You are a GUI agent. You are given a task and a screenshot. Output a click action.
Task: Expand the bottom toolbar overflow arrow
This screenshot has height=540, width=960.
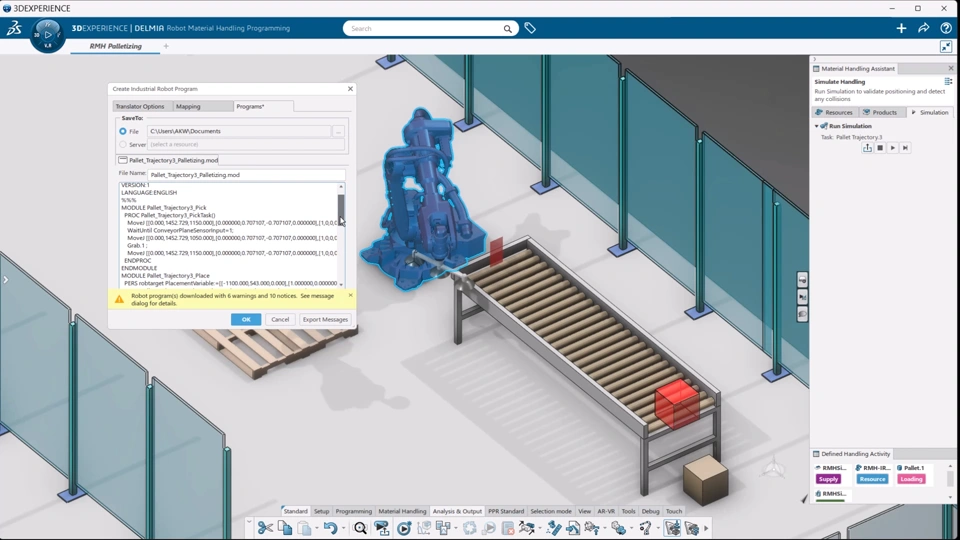(706, 528)
